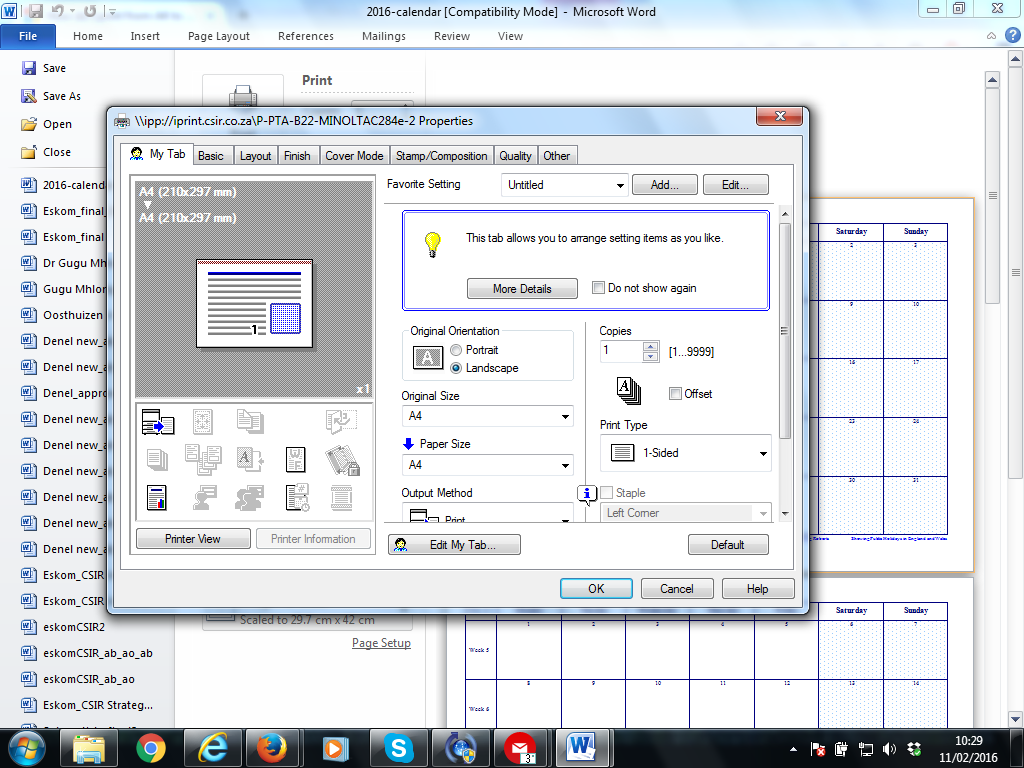
Task: Click the More Details button
Action: (x=522, y=289)
